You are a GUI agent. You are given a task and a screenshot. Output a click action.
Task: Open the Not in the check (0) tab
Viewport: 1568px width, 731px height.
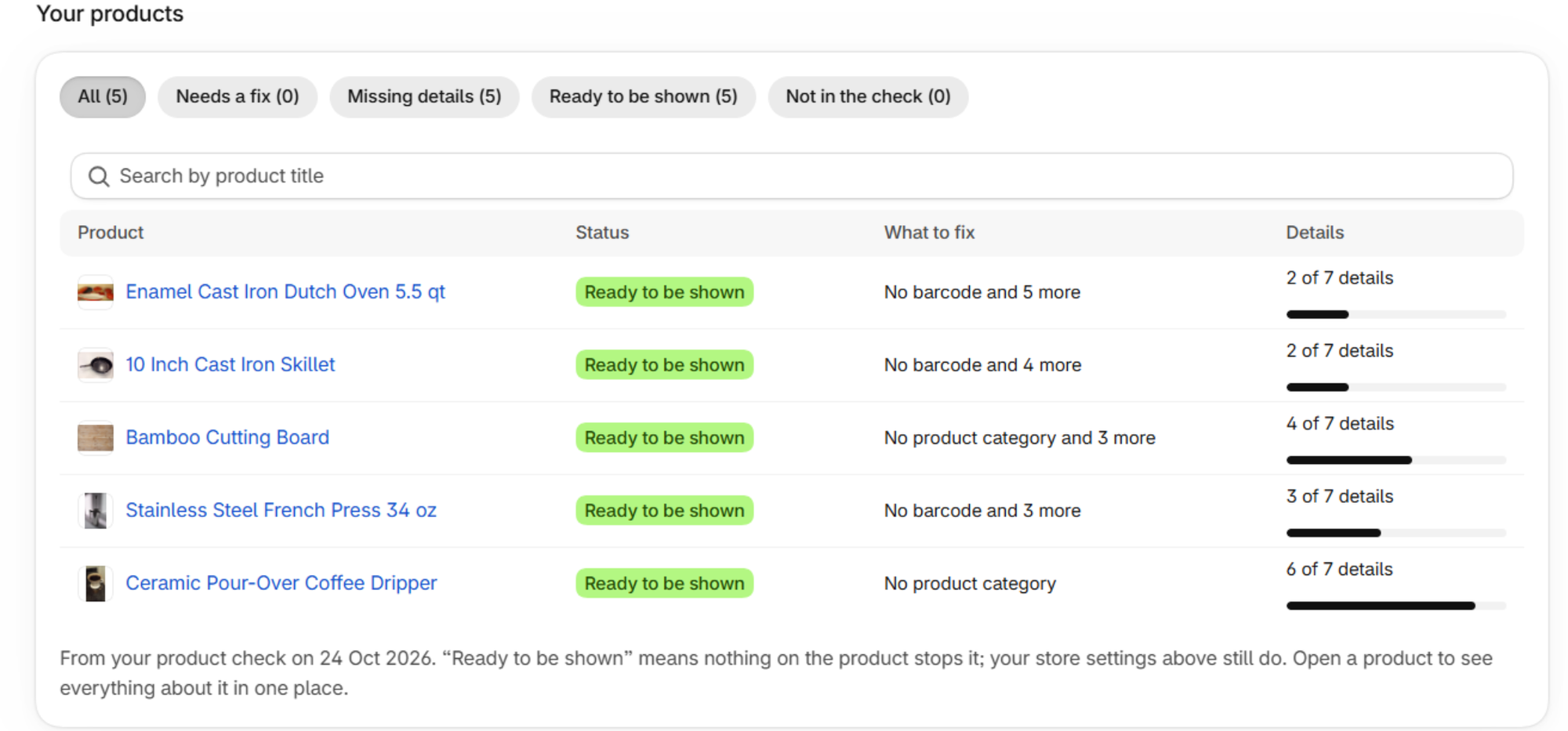click(x=868, y=97)
